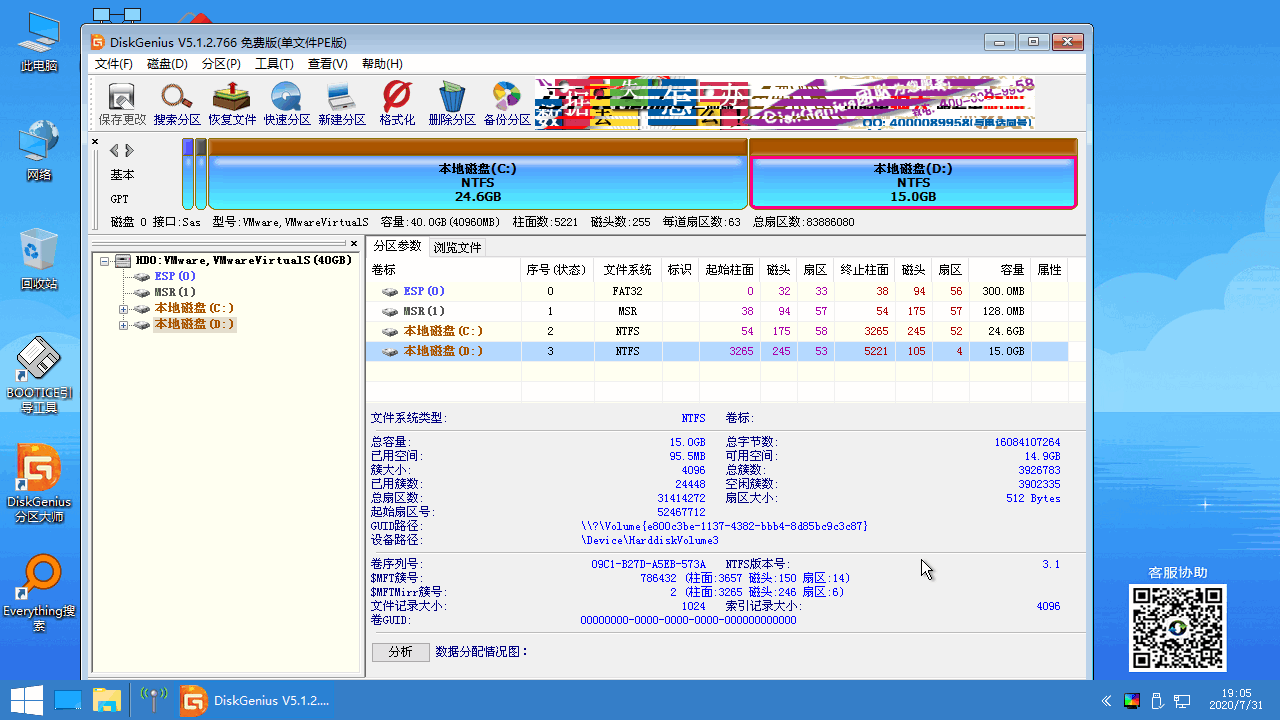Select the small ESP partition bar in disk map

[188, 174]
